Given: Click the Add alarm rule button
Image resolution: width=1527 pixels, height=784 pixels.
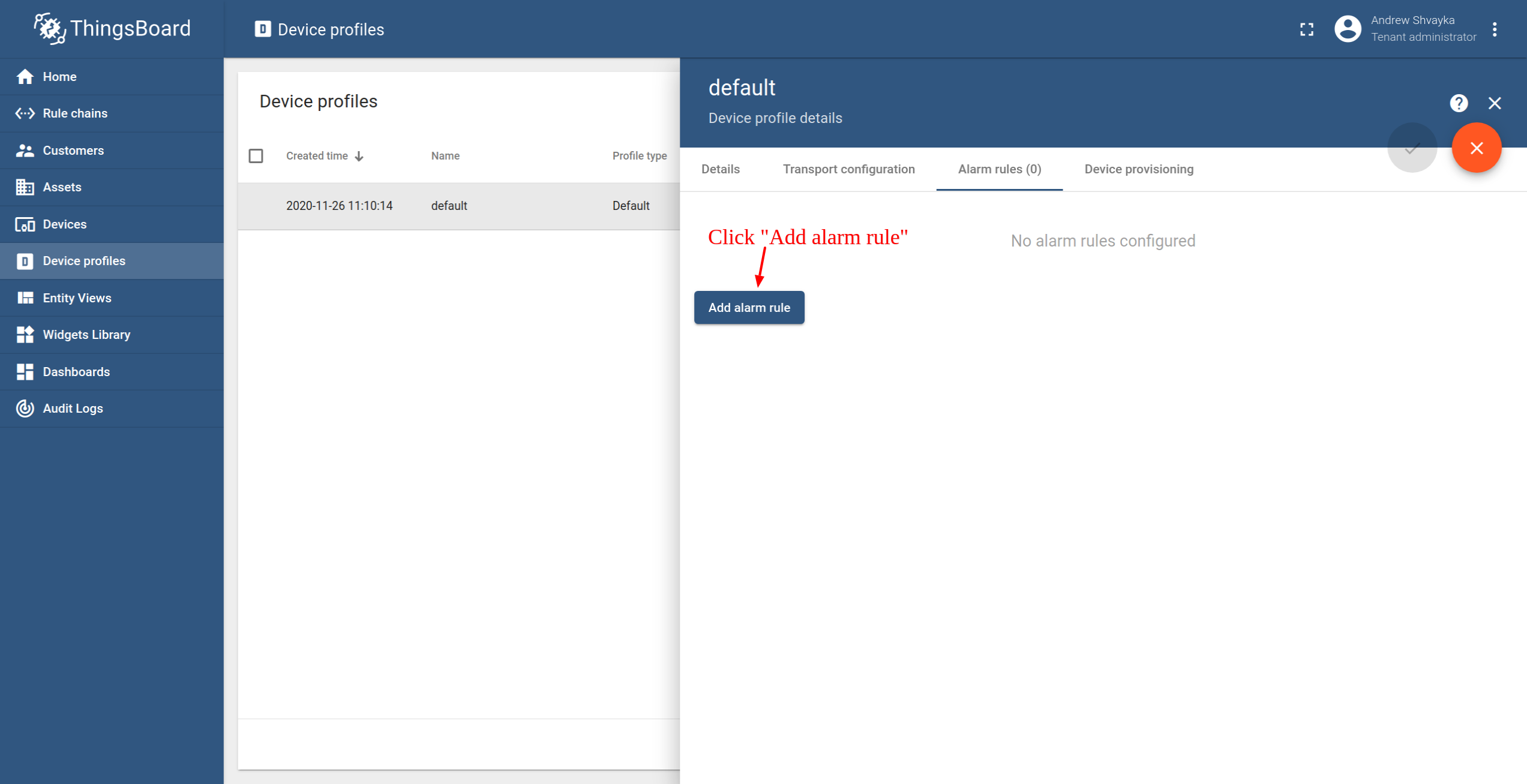Looking at the screenshot, I should tap(749, 308).
